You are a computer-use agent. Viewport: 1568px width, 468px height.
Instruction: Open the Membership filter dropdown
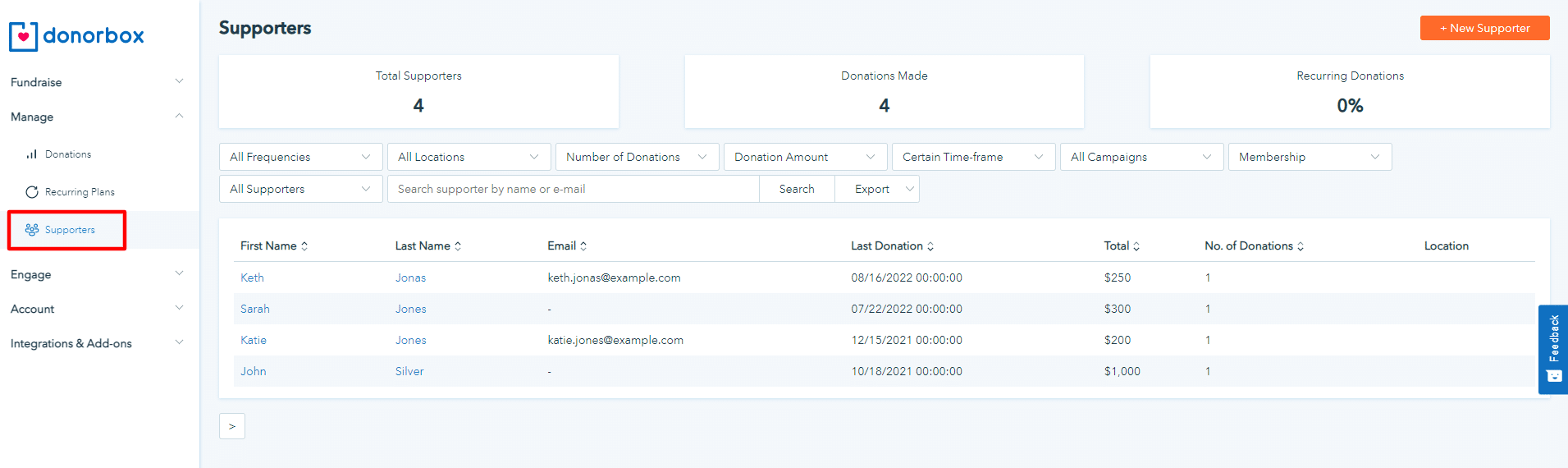coord(1309,157)
